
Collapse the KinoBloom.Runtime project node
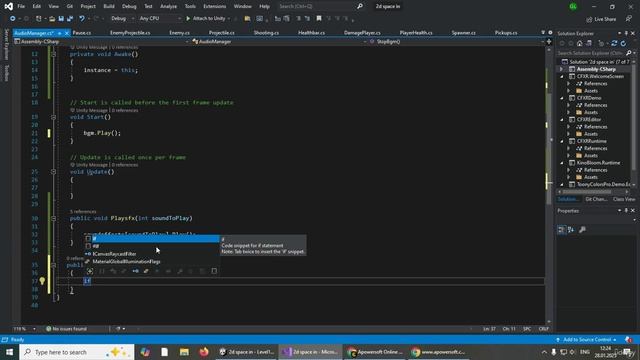[562, 163]
